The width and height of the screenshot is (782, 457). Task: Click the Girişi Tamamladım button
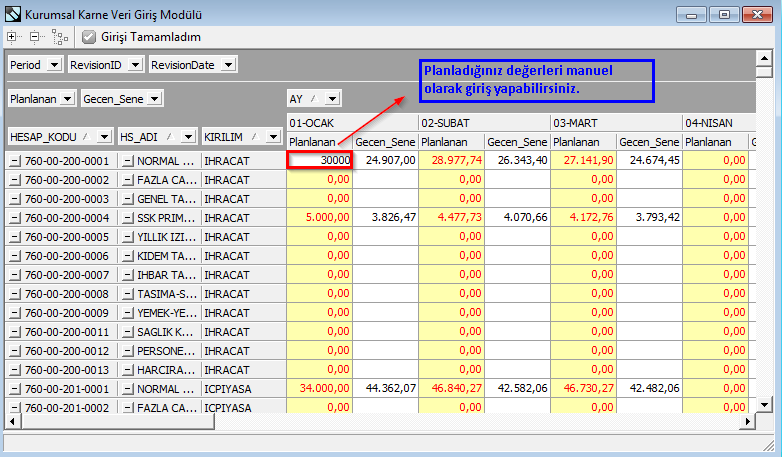pos(142,37)
